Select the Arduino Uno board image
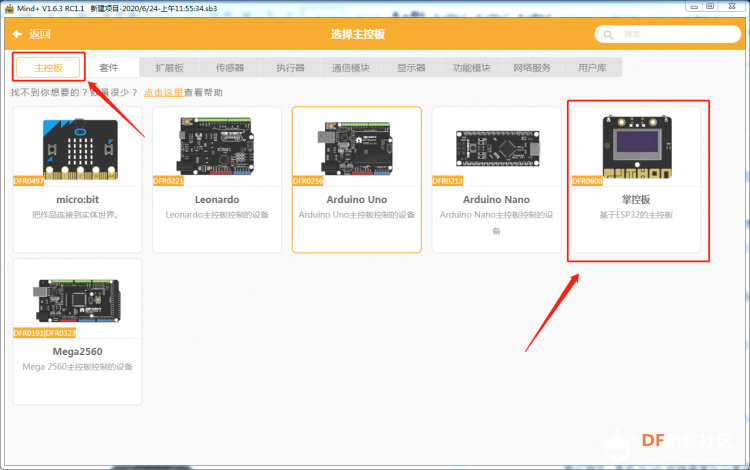Screen dimensions: 750x470 pos(355,148)
